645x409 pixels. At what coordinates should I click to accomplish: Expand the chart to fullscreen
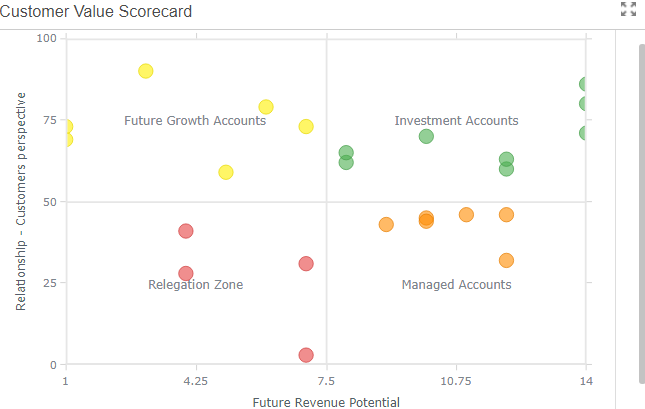[628, 10]
